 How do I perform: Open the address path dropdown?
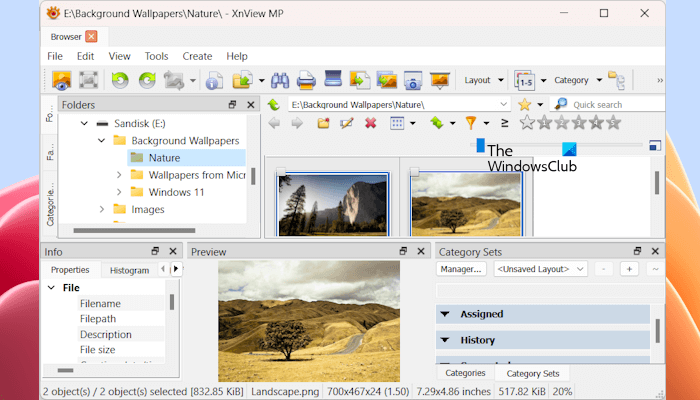tap(504, 104)
